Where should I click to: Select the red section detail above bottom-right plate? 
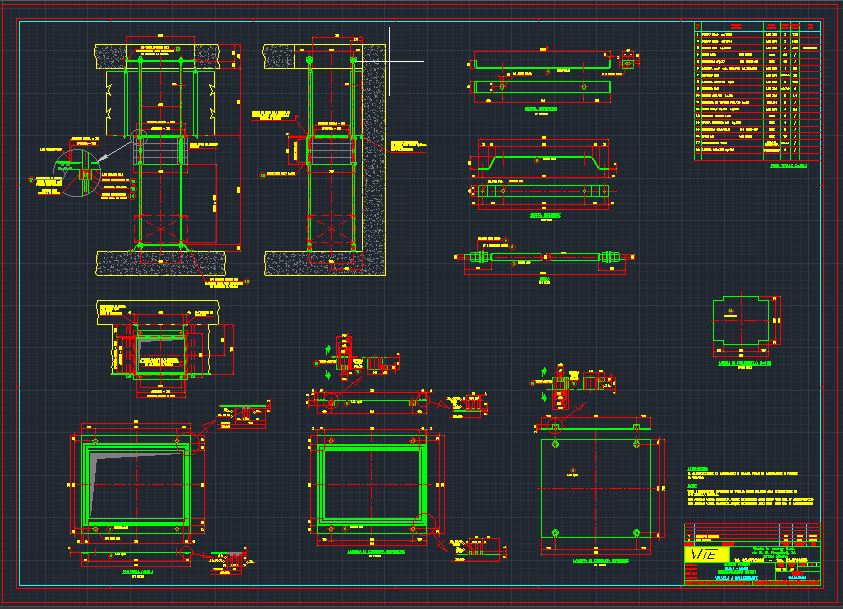562,390
